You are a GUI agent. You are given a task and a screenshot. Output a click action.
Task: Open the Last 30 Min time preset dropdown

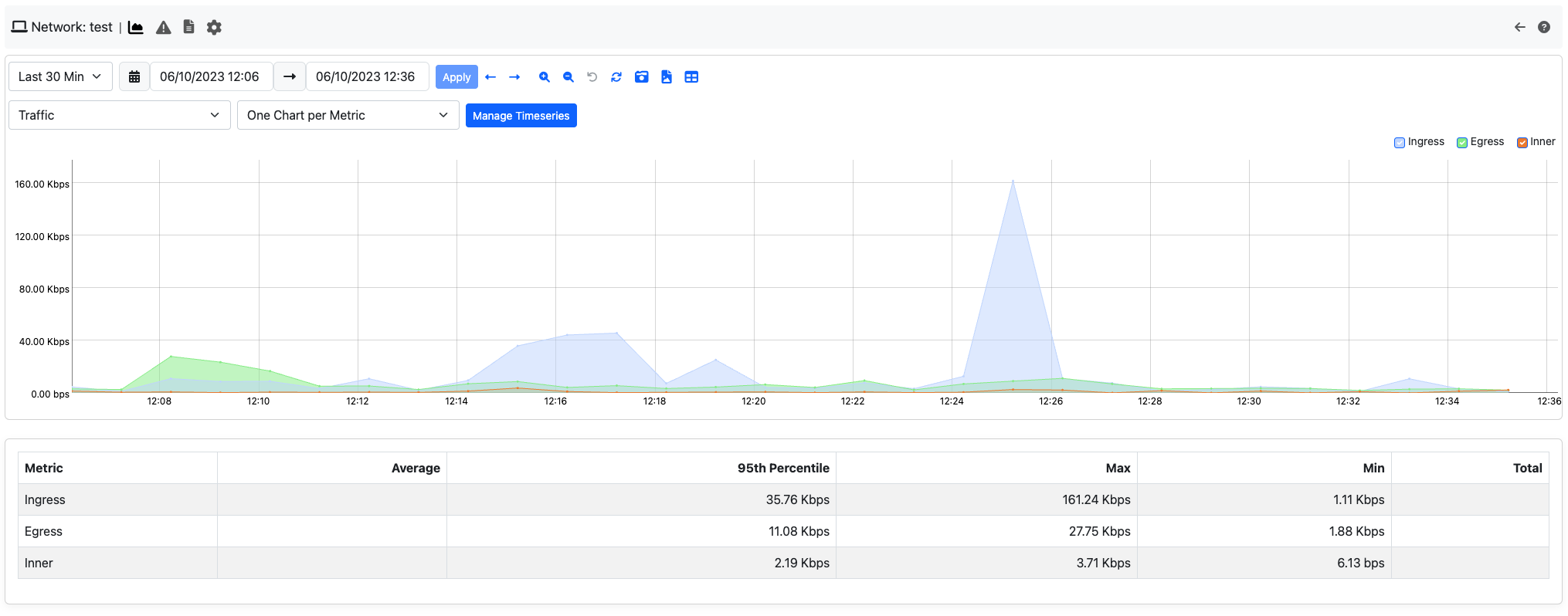[x=60, y=76]
